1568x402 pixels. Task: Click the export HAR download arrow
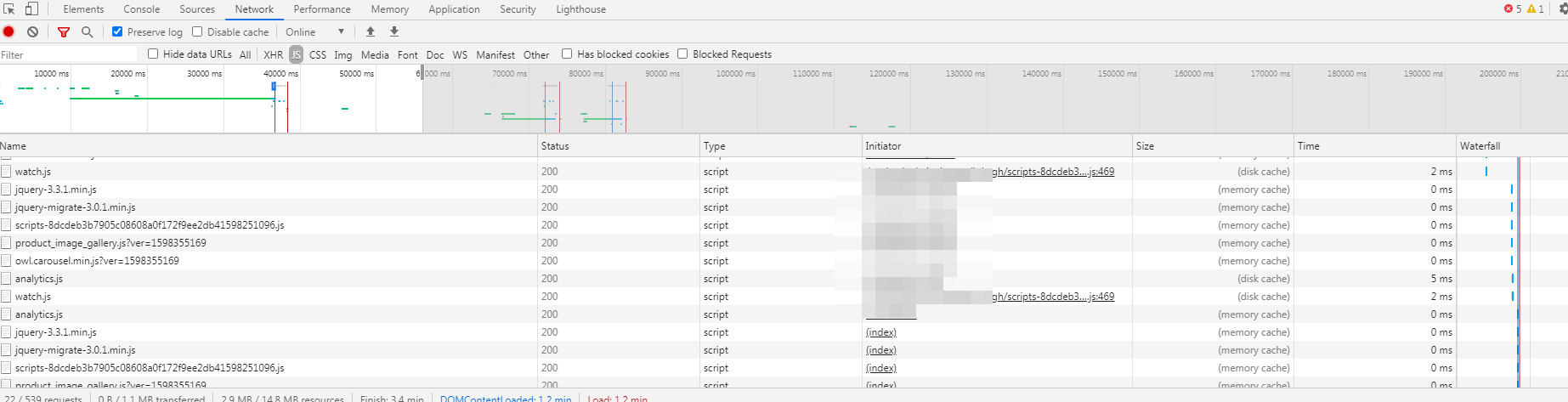[394, 32]
